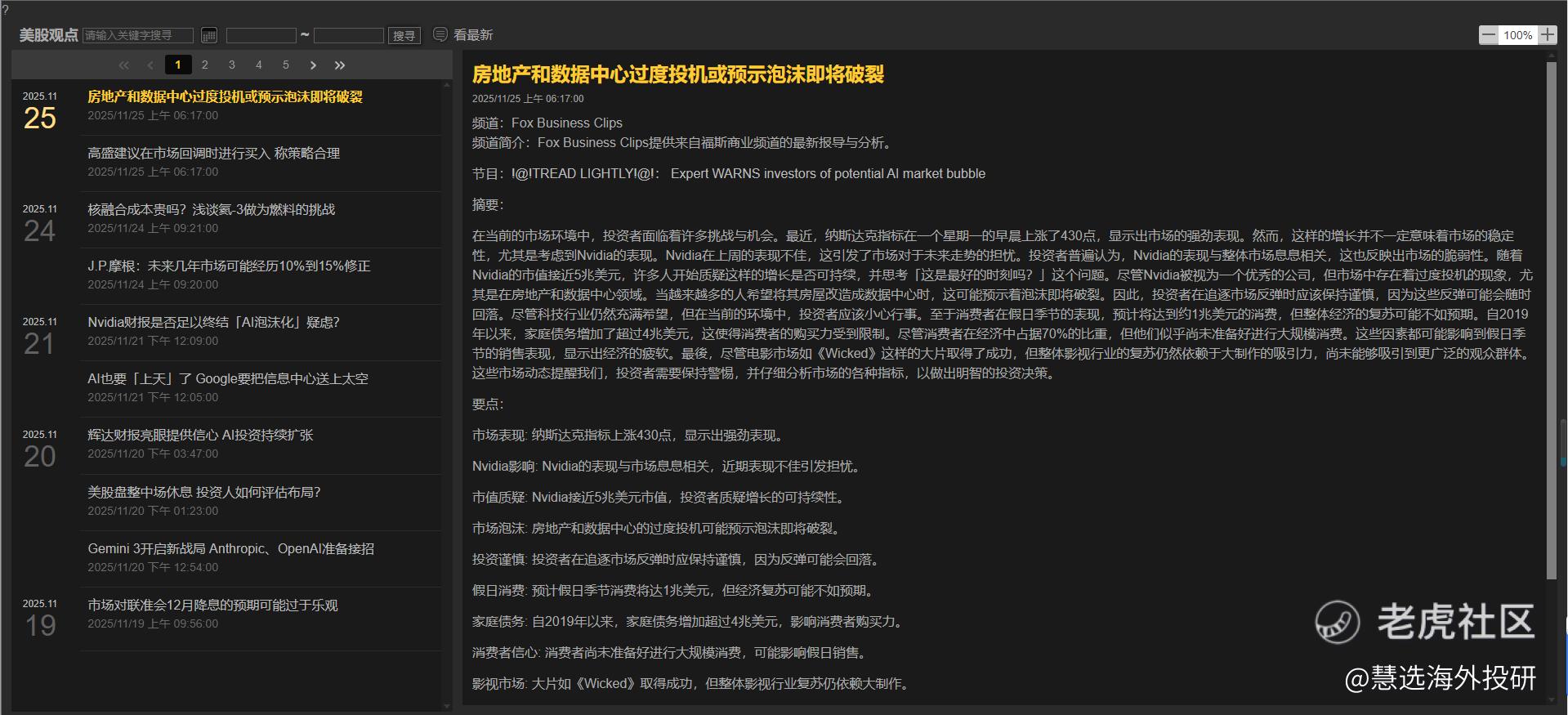This screenshot has width=1568, height=715.
Task: Click the 投资谨慎 key point line
Action: (x=677, y=559)
